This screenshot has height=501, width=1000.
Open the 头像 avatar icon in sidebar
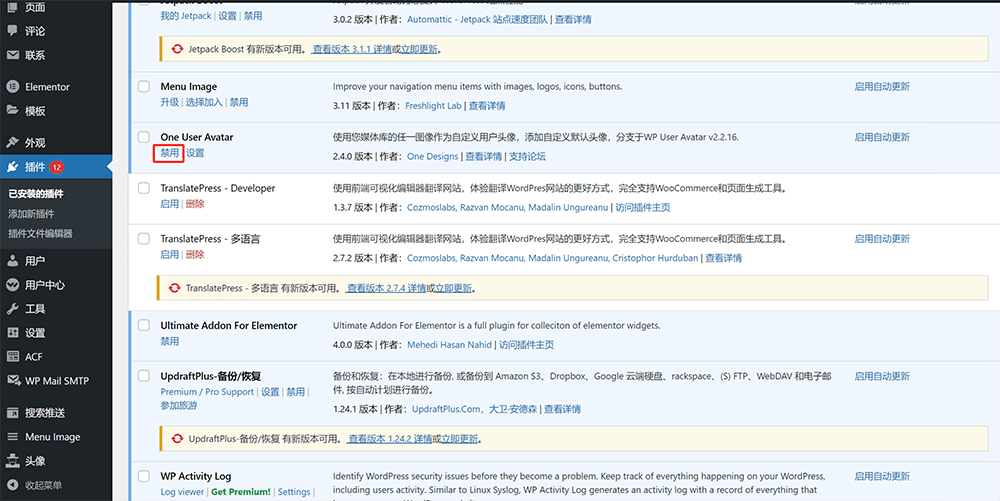[12, 461]
